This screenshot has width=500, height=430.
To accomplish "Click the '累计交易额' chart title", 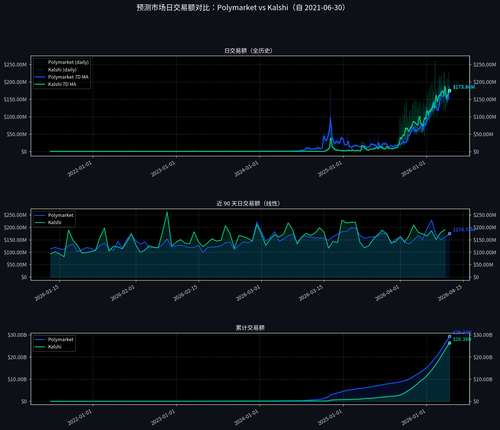I will point(250,328).
